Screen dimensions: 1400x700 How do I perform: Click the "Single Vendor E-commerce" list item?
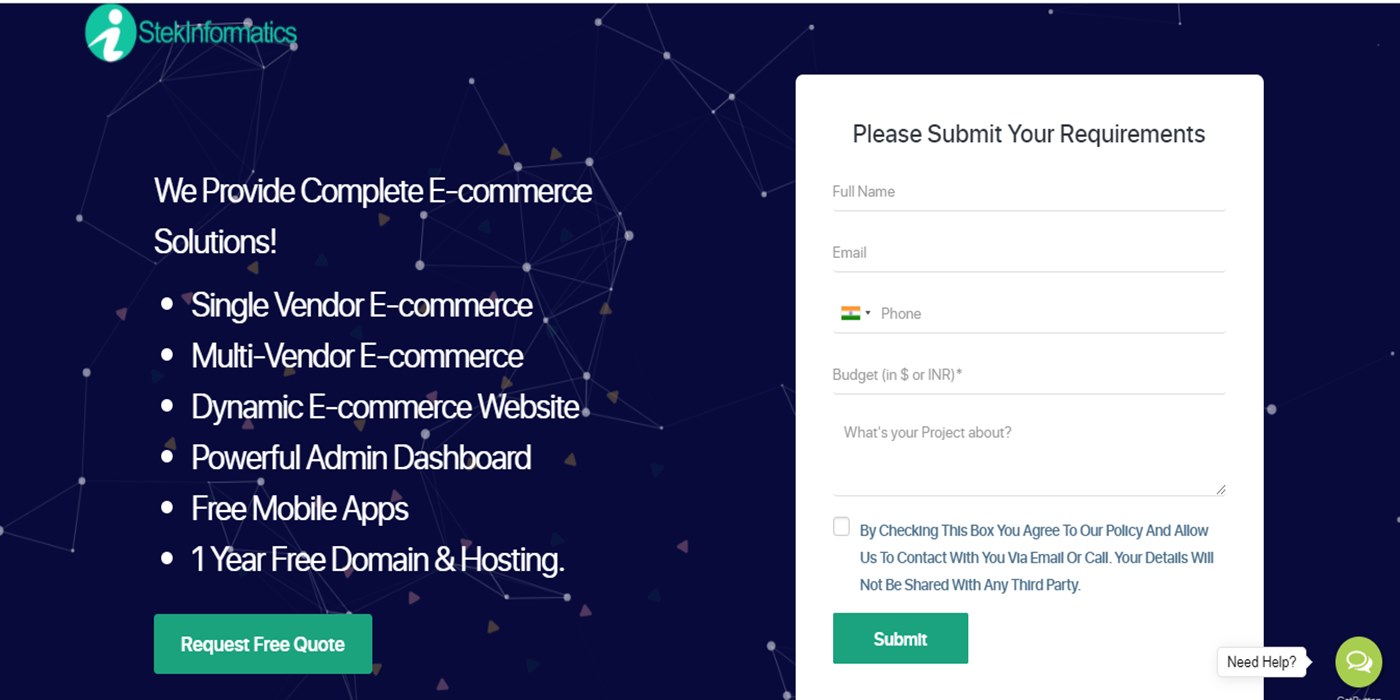pyautogui.click(x=361, y=305)
